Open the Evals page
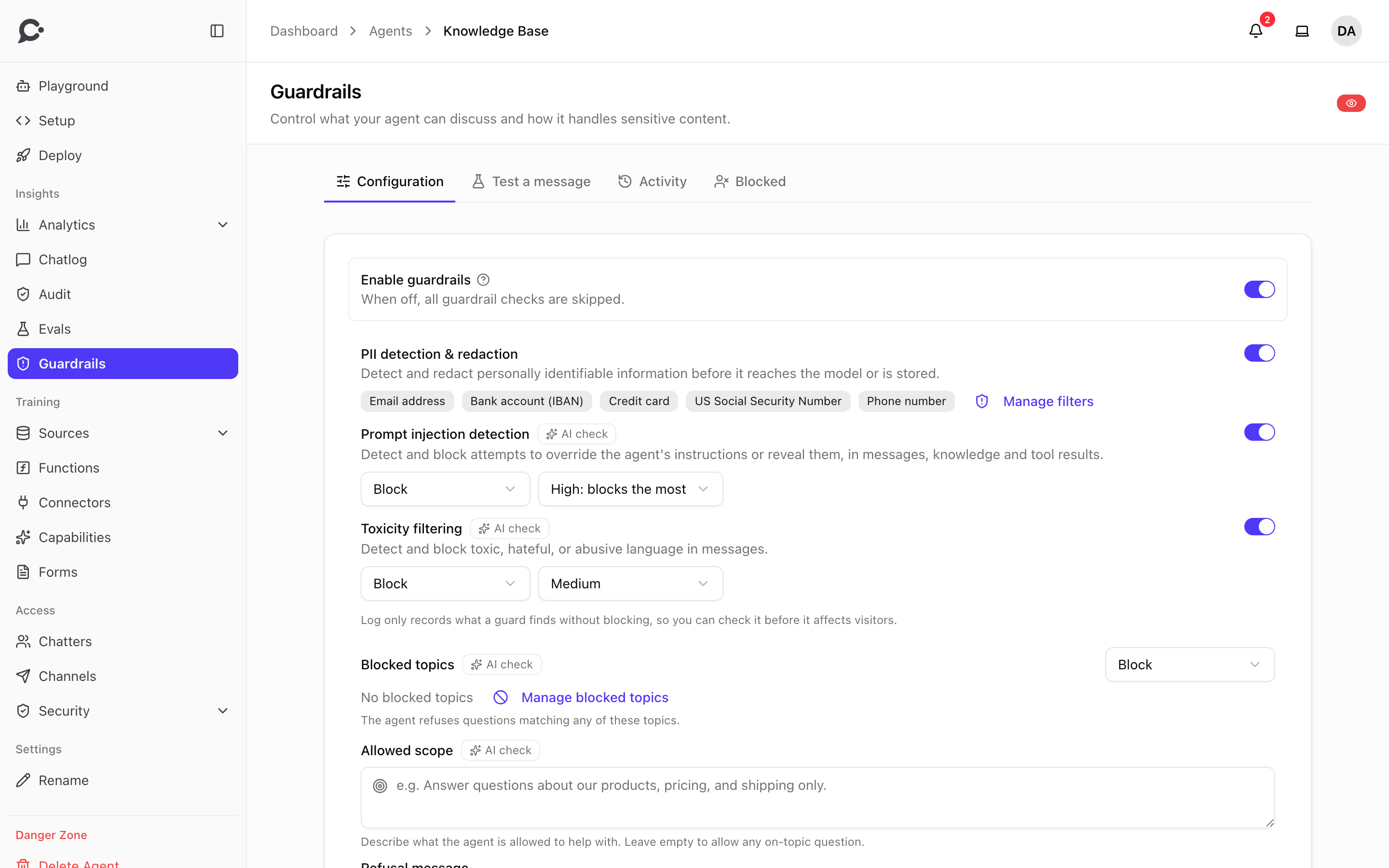The width and height of the screenshot is (1389, 868). click(123, 329)
